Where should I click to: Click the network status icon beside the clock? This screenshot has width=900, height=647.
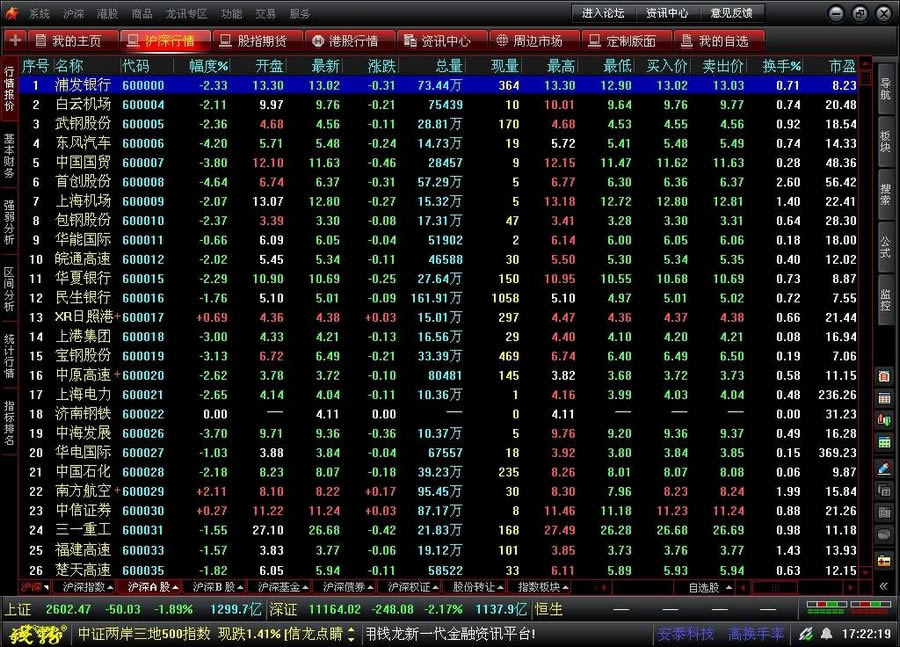pyautogui.click(x=805, y=634)
